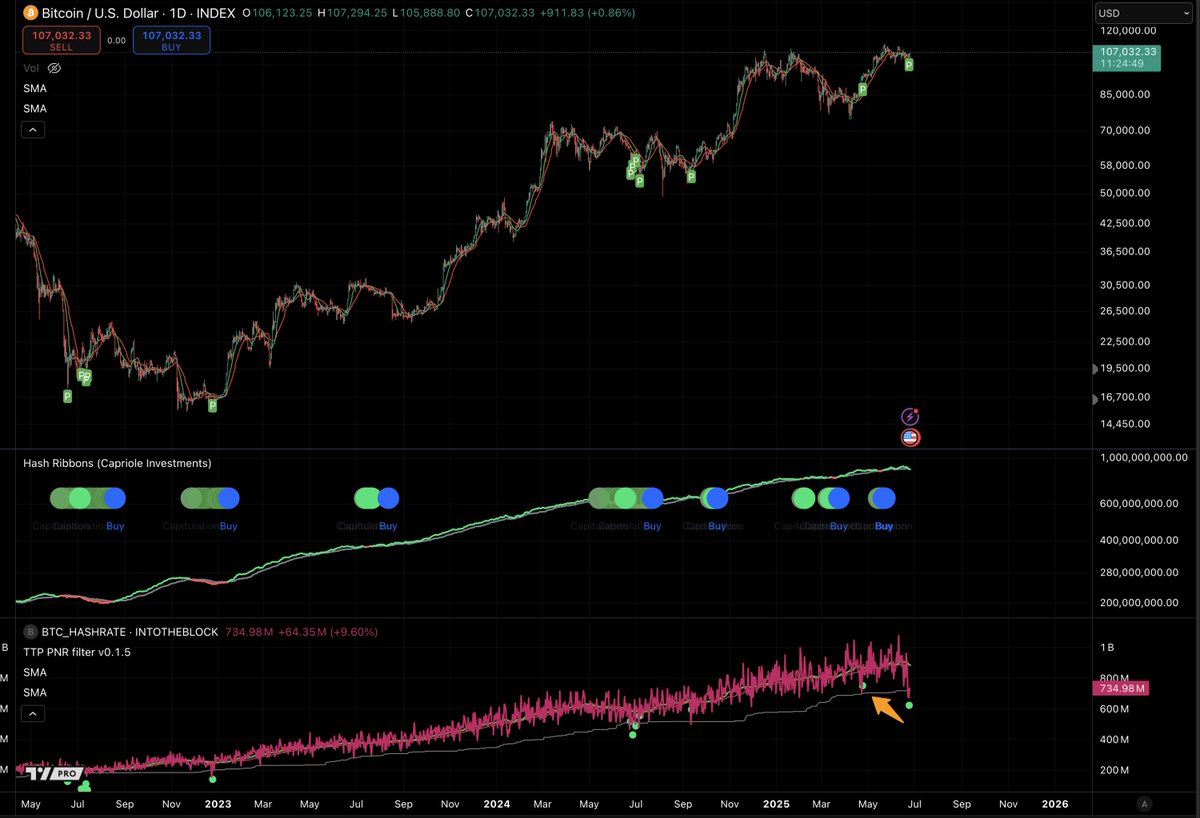
Task: Click the most recent Hash Ribbons Buy label
Action: [884, 526]
